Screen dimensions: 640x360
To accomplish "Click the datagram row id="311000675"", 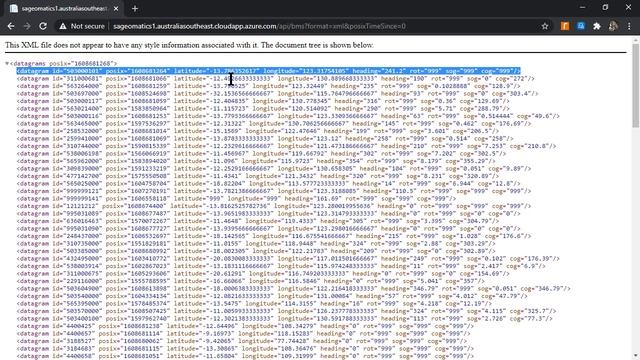I will 263,273.
